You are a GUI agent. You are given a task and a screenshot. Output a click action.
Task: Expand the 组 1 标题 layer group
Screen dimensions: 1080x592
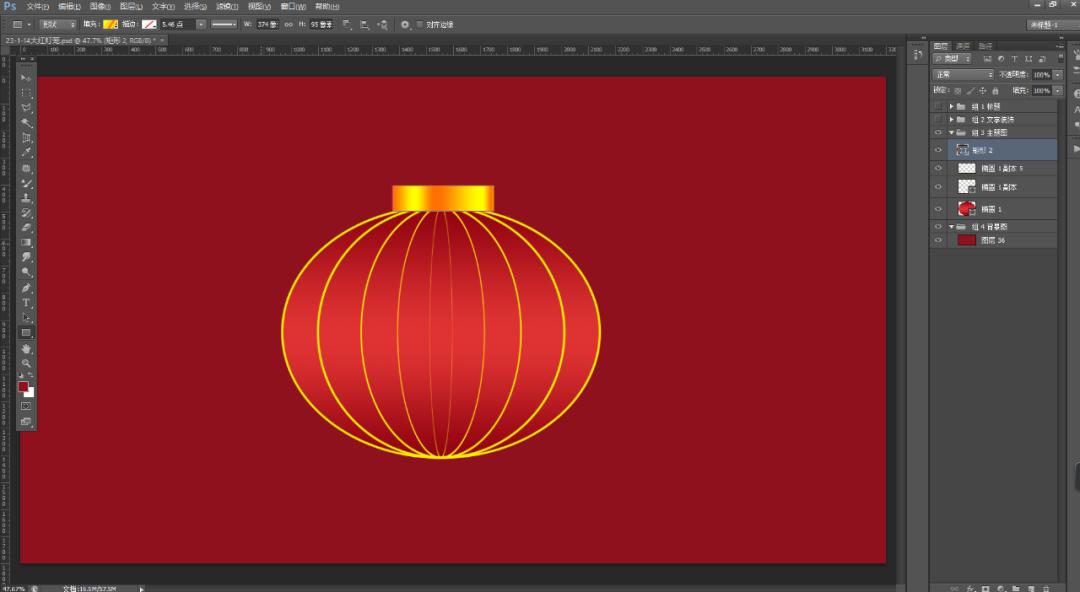point(950,104)
